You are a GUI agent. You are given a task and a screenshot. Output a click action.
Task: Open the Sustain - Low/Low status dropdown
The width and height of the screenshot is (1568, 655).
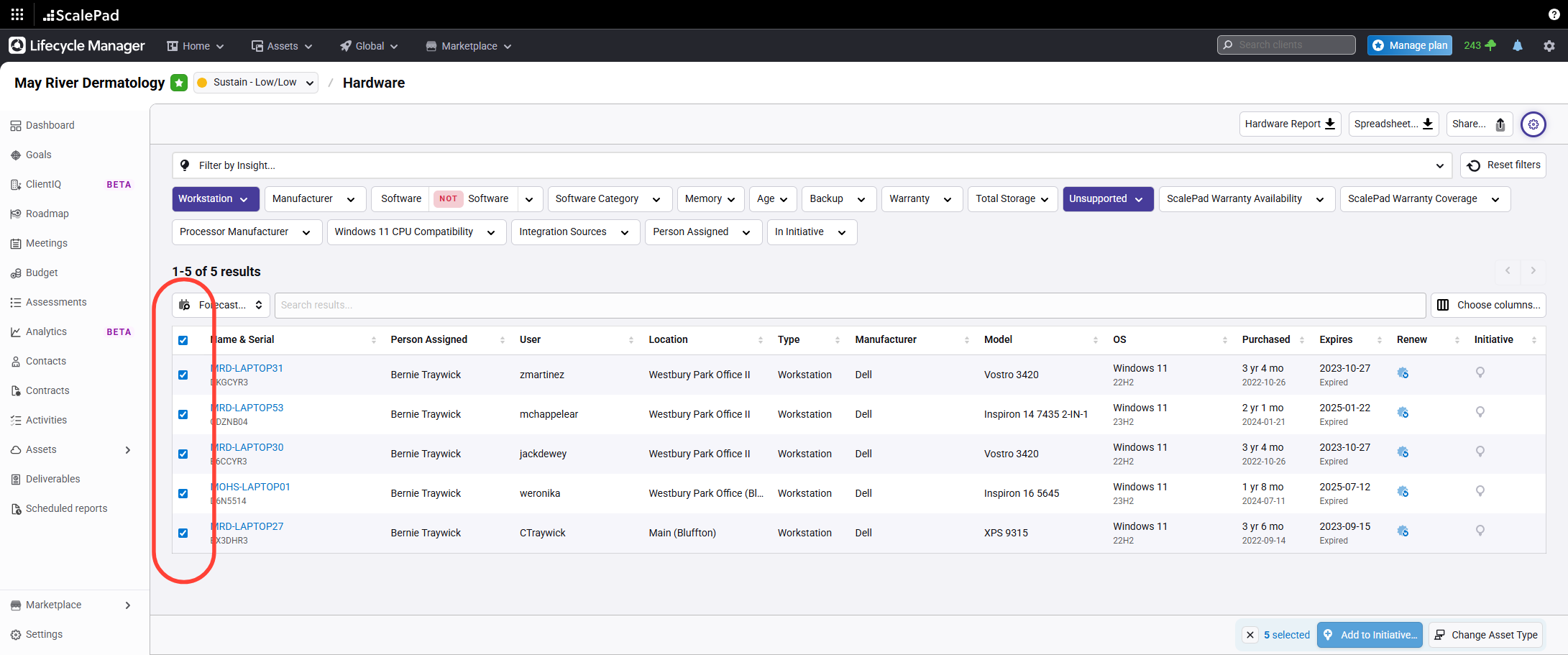(x=256, y=83)
